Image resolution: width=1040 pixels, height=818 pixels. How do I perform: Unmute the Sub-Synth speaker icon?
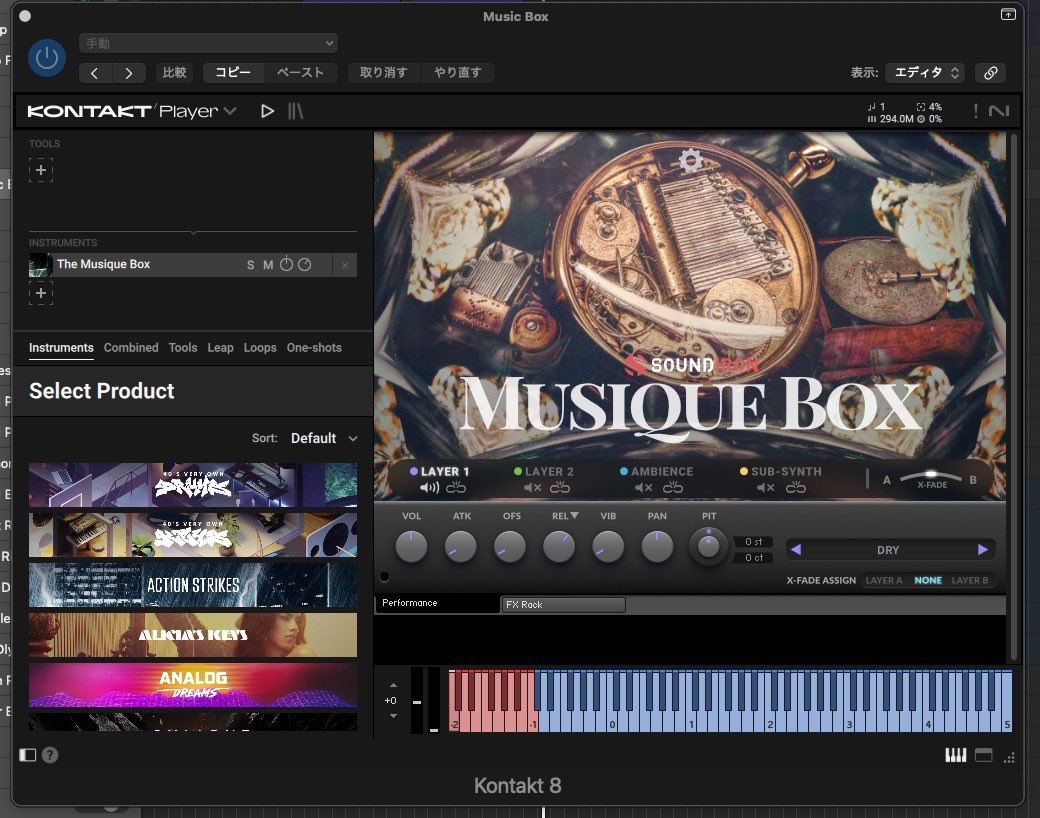point(766,488)
